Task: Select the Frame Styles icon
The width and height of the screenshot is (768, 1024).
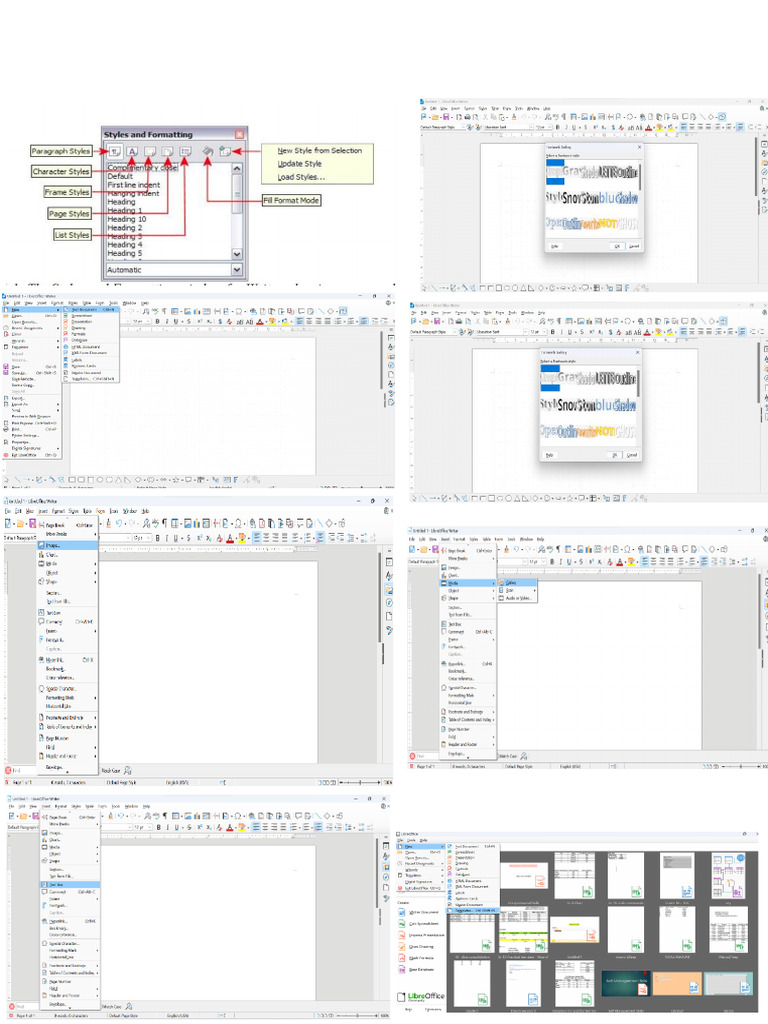Action: coord(149,150)
